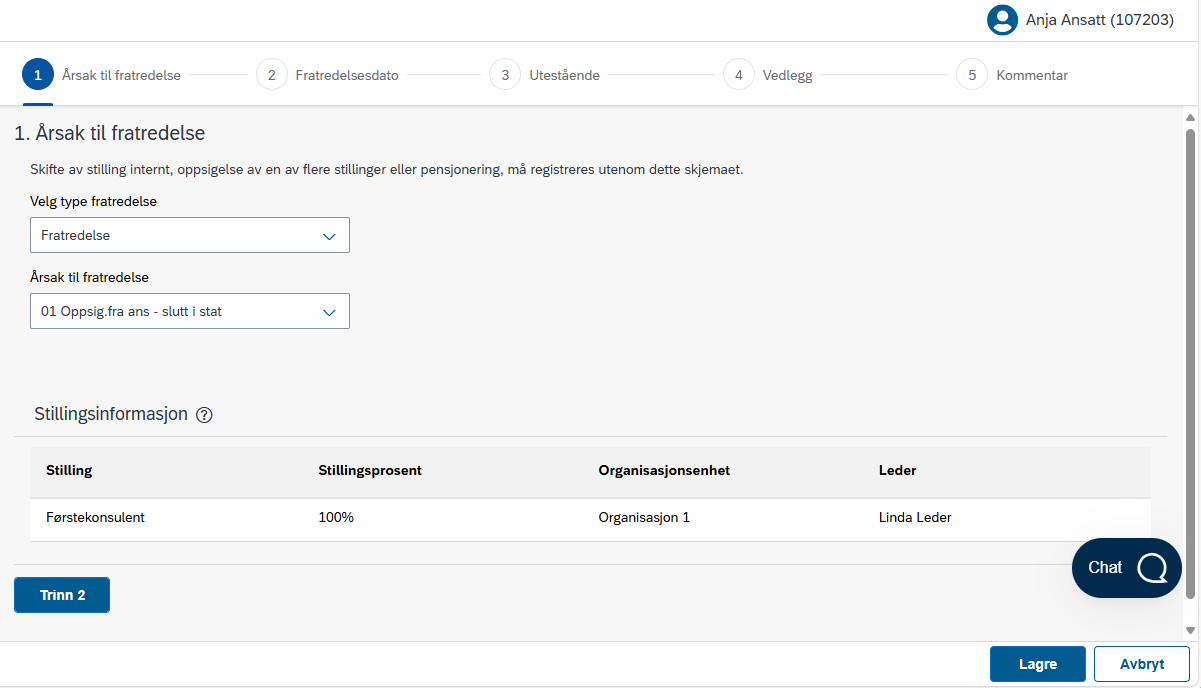
Task: Open the user profile avatar icon
Action: pyautogui.click(x=1002, y=20)
